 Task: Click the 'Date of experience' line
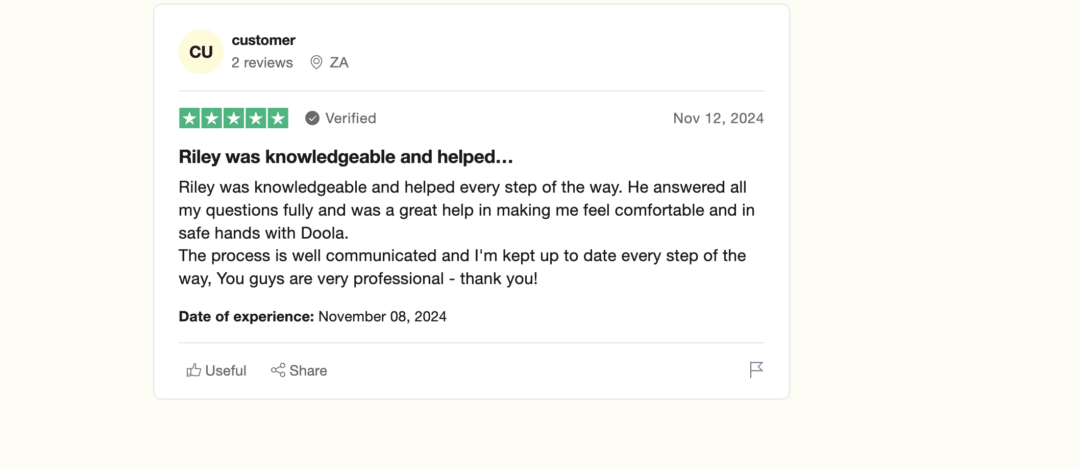click(313, 317)
